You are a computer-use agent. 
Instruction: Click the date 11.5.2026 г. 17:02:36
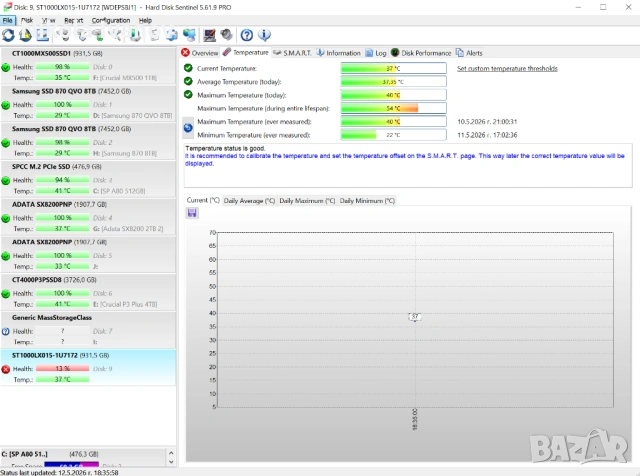(x=487, y=135)
